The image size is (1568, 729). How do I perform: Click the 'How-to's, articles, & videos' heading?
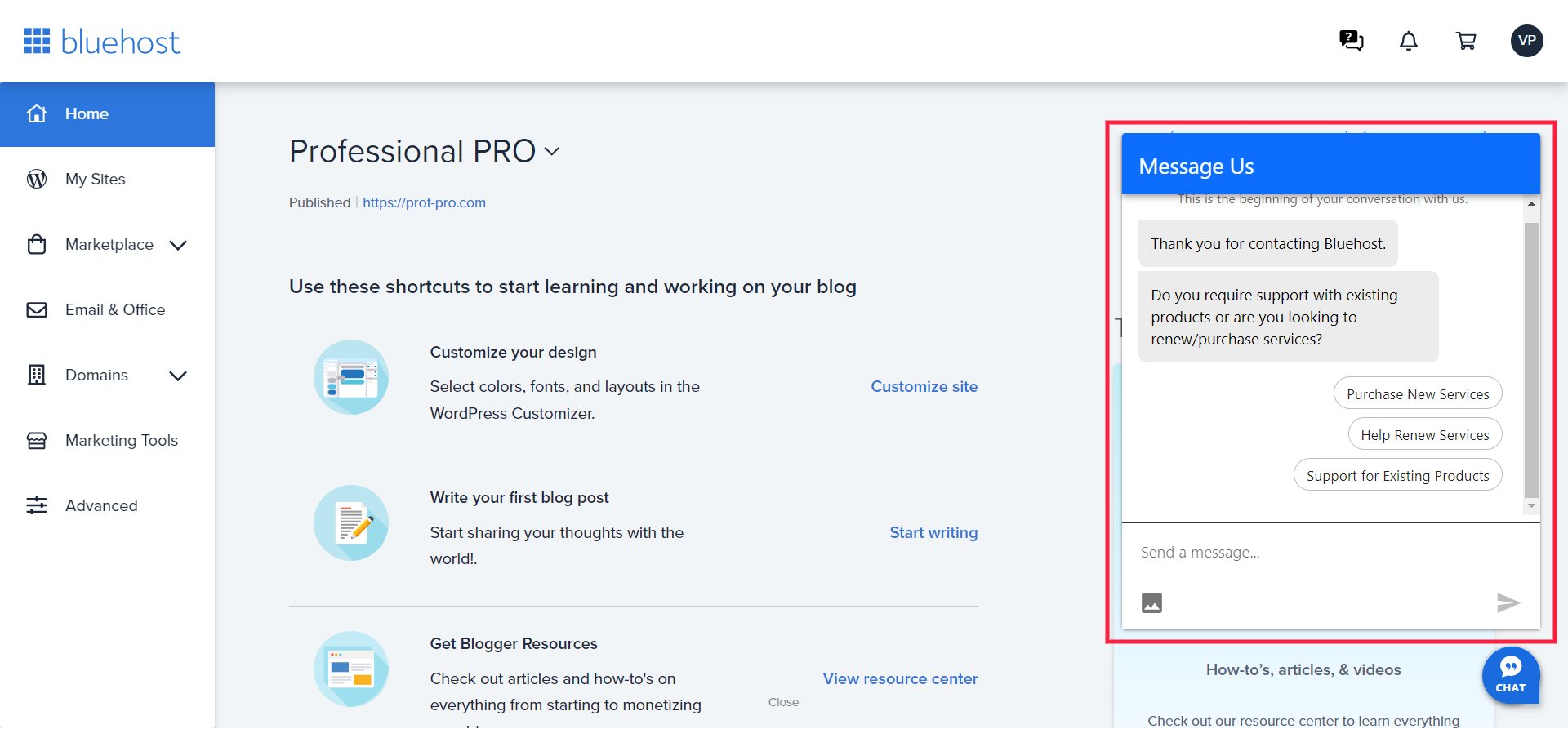pos(1303,669)
